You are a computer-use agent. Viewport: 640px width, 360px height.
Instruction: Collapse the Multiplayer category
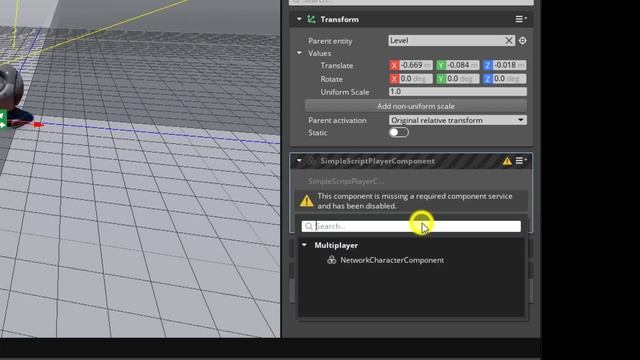[x=304, y=245]
